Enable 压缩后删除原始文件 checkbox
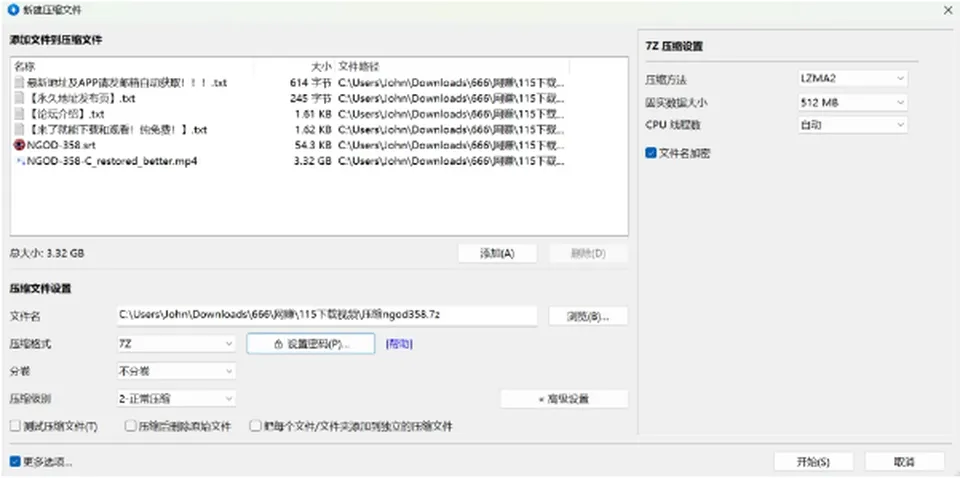 click(x=130, y=426)
